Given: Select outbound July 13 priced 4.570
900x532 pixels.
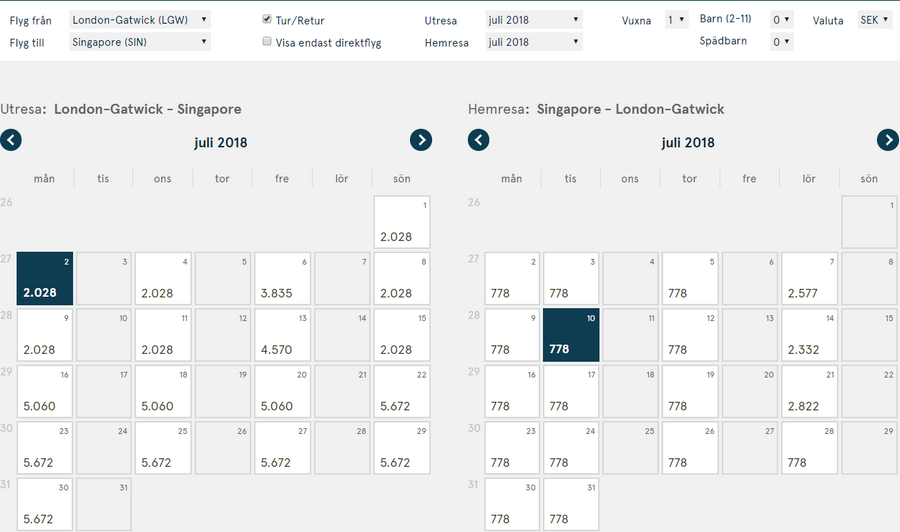Looking at the screenshot, I should [282, 335].
